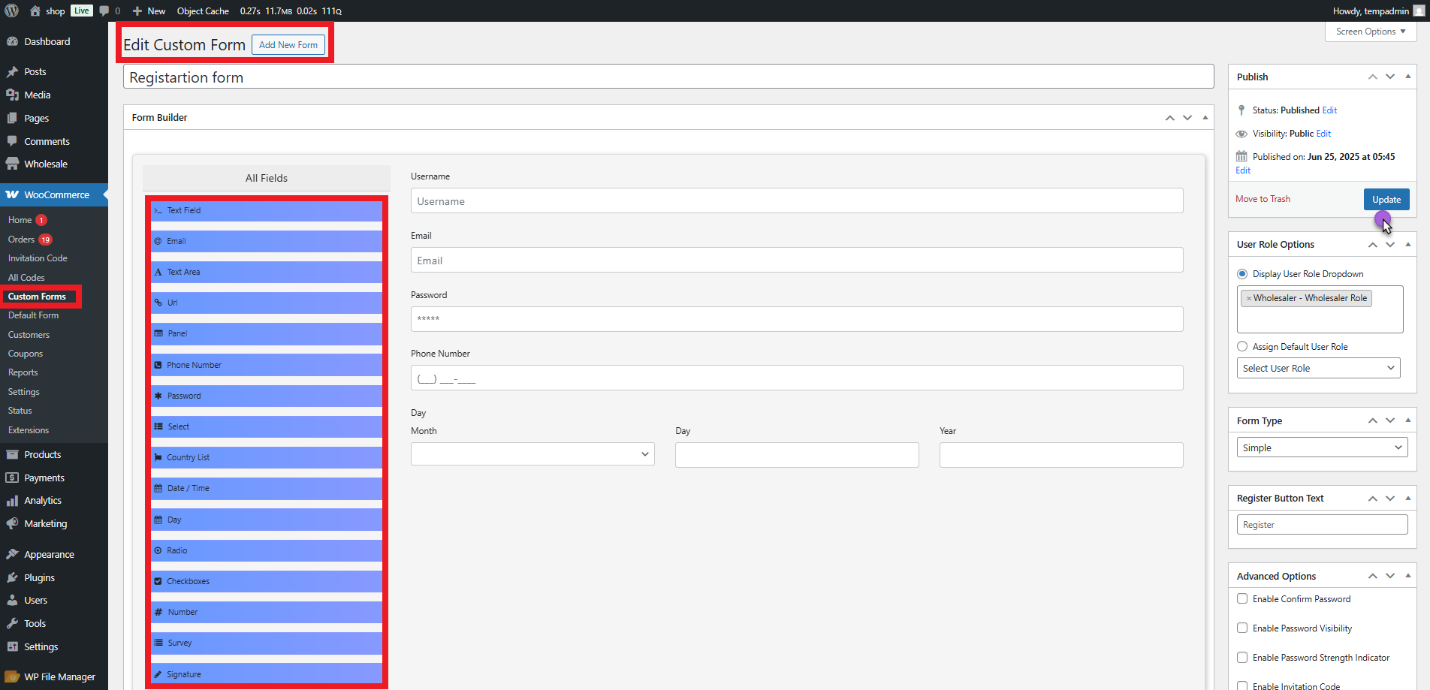Select Custom Forms in WooCommerce menu
Screen dimensions: 1430x690
click(37, 296)
